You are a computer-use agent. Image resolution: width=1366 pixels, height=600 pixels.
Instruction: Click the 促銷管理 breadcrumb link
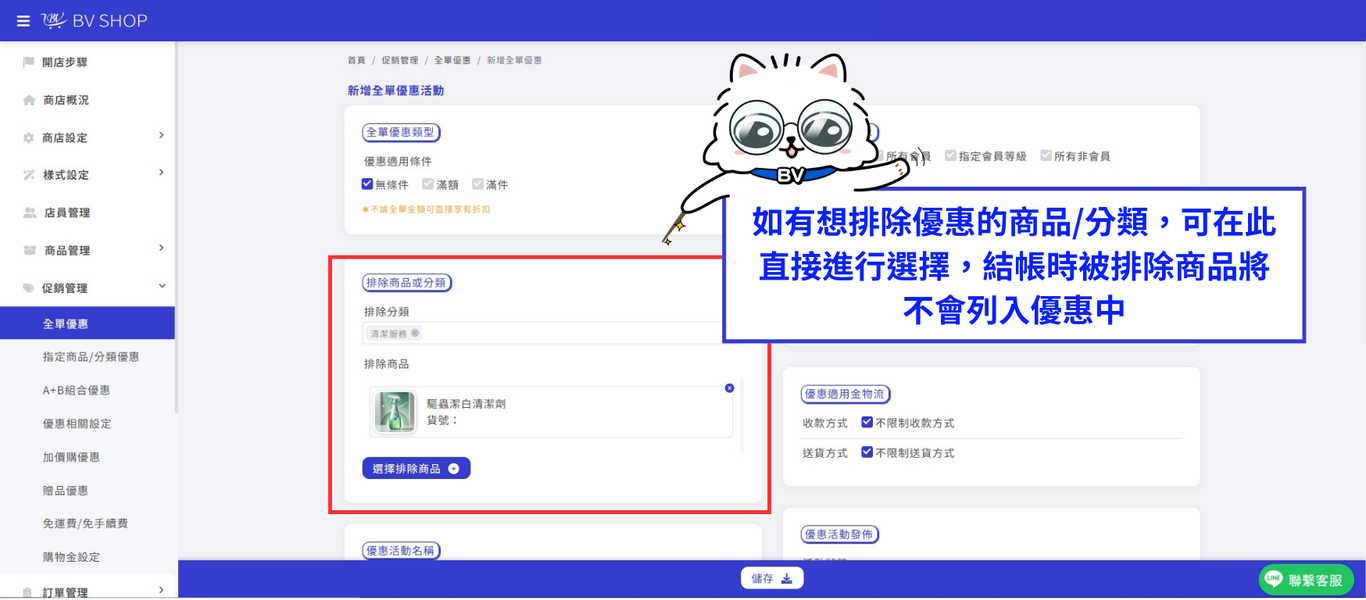click(x=400, y=61)
